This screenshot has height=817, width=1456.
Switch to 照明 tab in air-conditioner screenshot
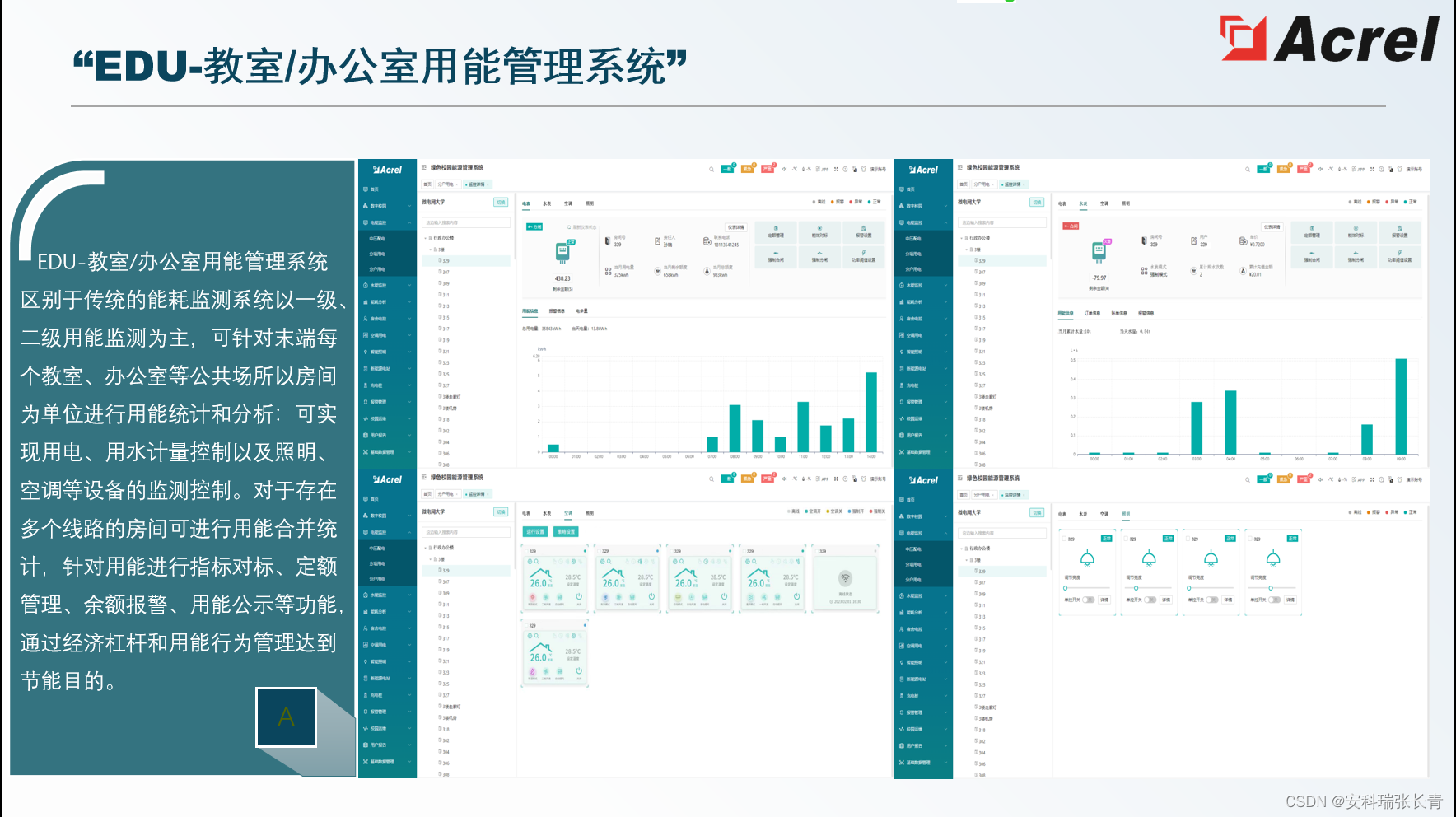pos(590,513)
